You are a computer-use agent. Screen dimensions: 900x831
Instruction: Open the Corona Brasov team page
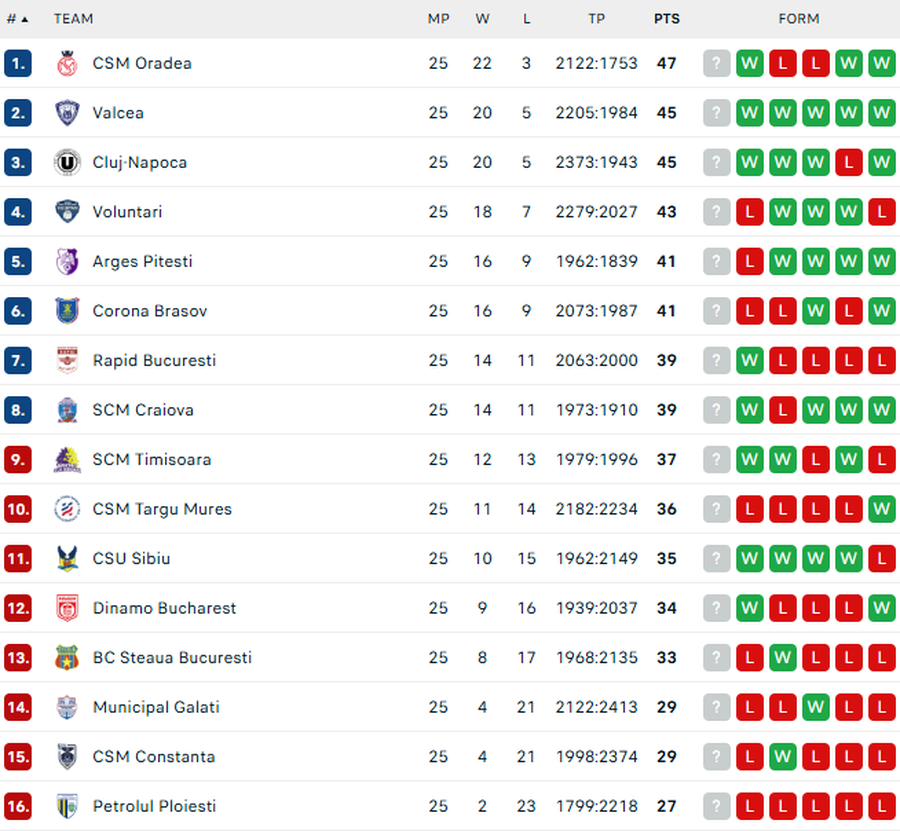[150, 311]
